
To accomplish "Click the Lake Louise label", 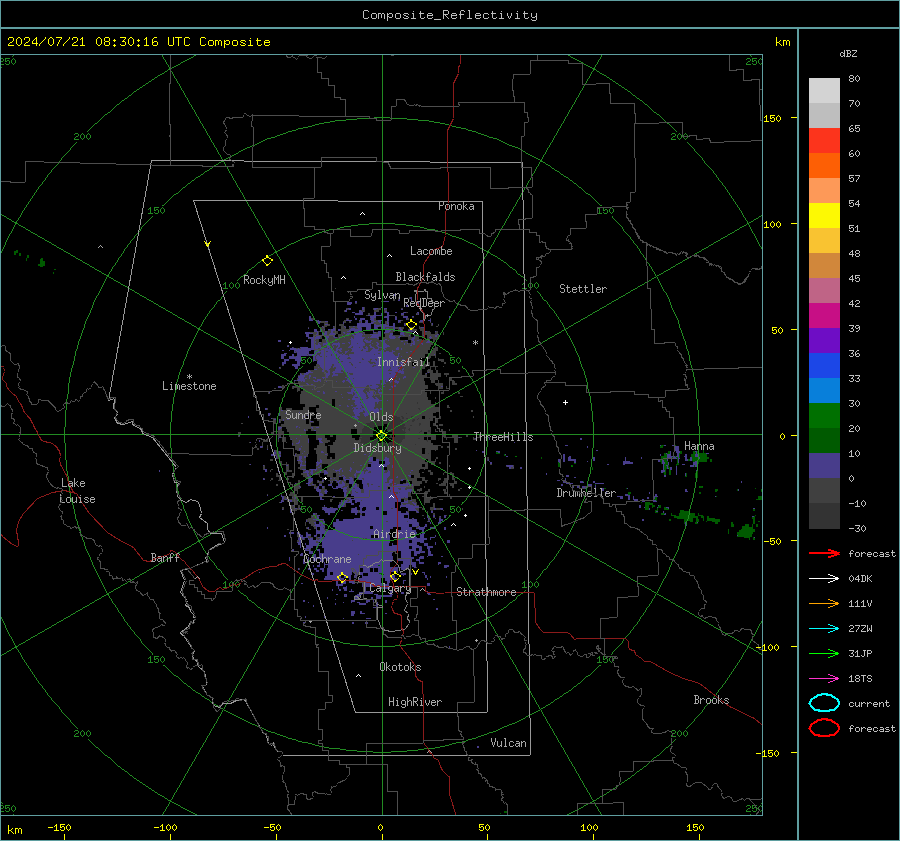I will click(x=77, y=491).
